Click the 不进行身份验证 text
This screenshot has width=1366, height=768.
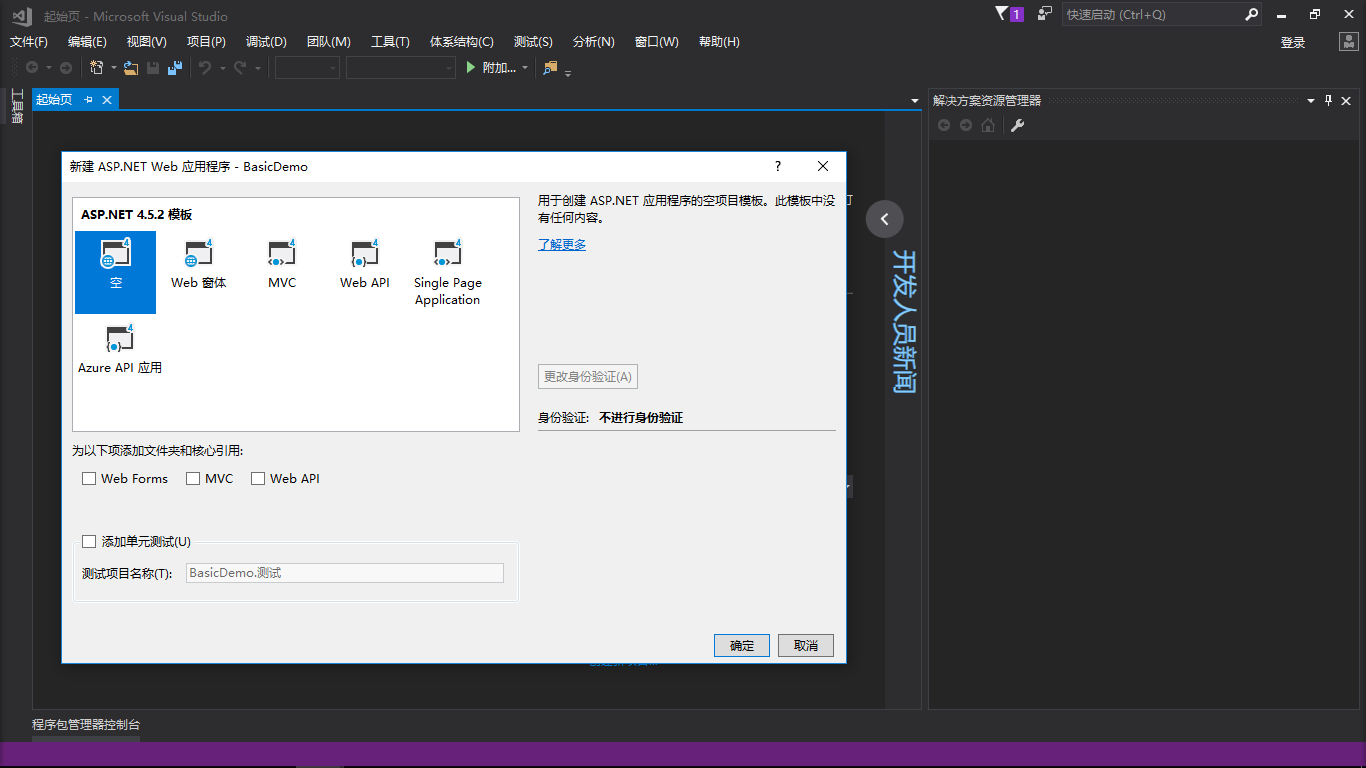tap(641, 418)
